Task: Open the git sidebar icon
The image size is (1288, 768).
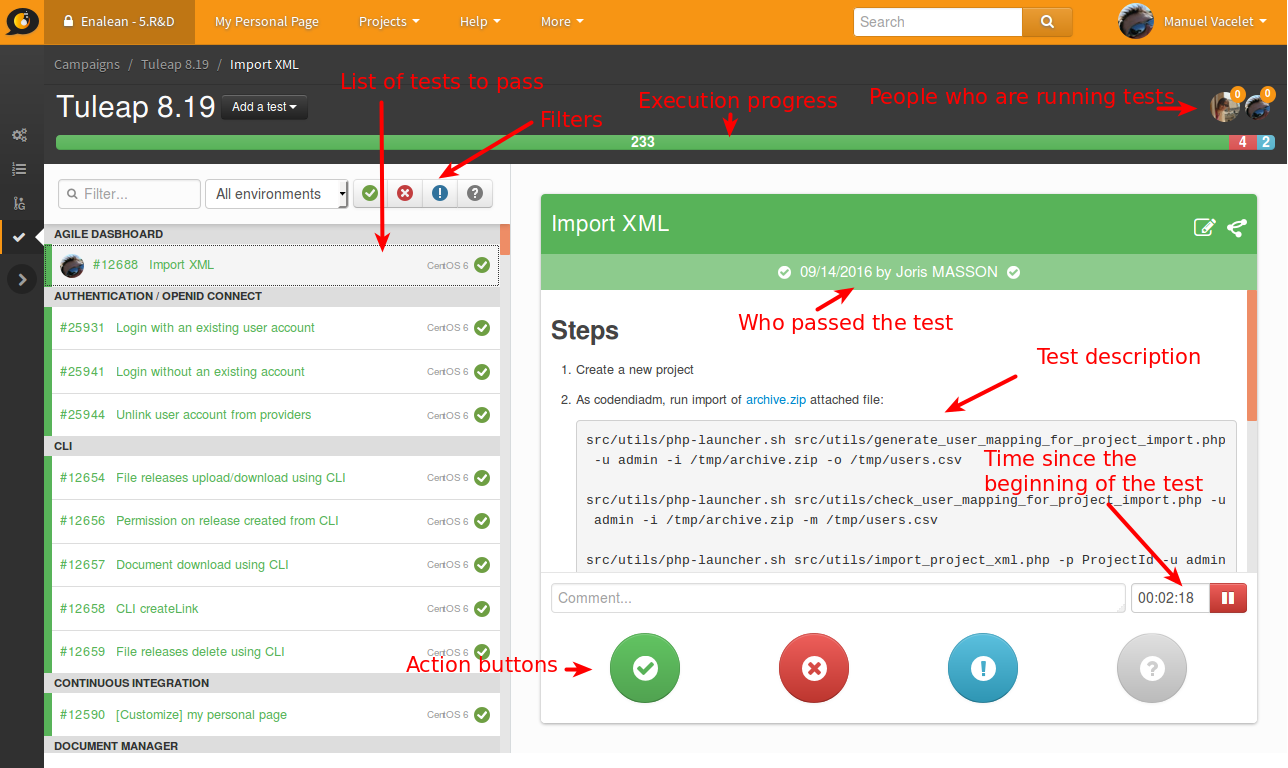Action: 19,203
